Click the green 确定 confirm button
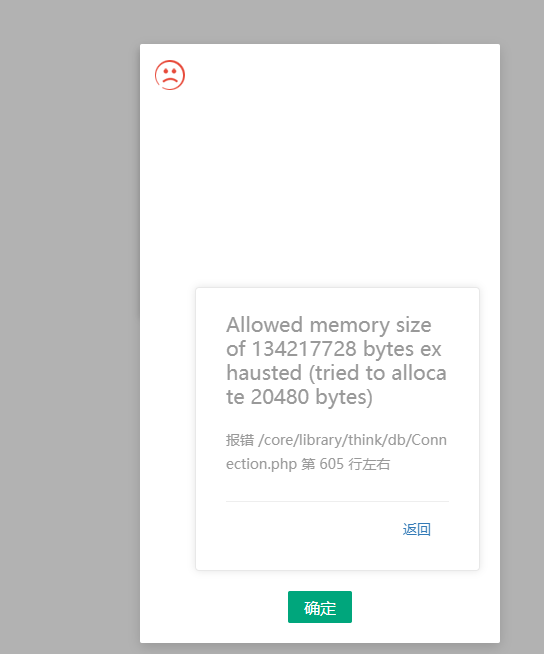Viewport: 544px width, 654px height. tap(320, 607)
